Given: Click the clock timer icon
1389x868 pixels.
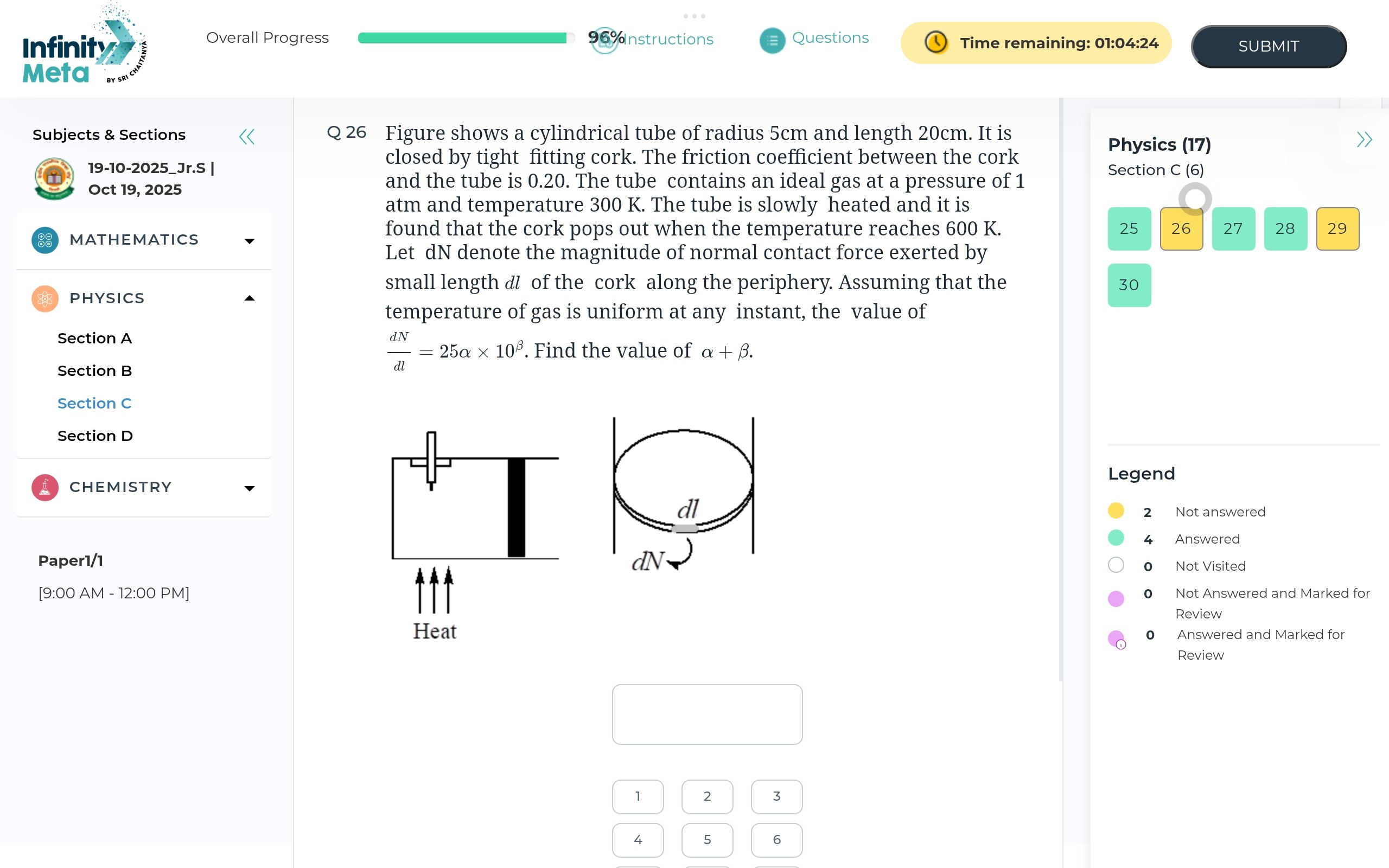Looking at the screenshot, I should tap(935, 42).
